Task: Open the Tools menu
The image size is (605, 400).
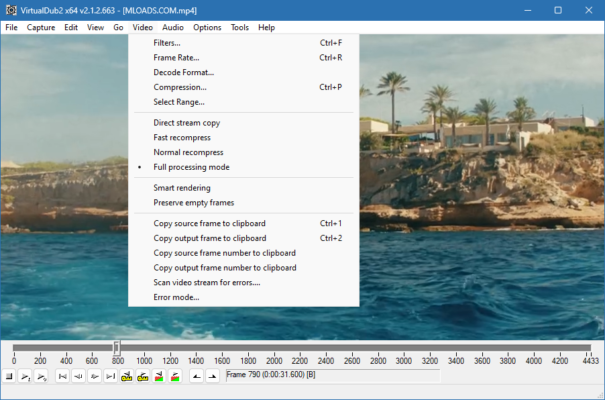Action: [x=240, y=27]
